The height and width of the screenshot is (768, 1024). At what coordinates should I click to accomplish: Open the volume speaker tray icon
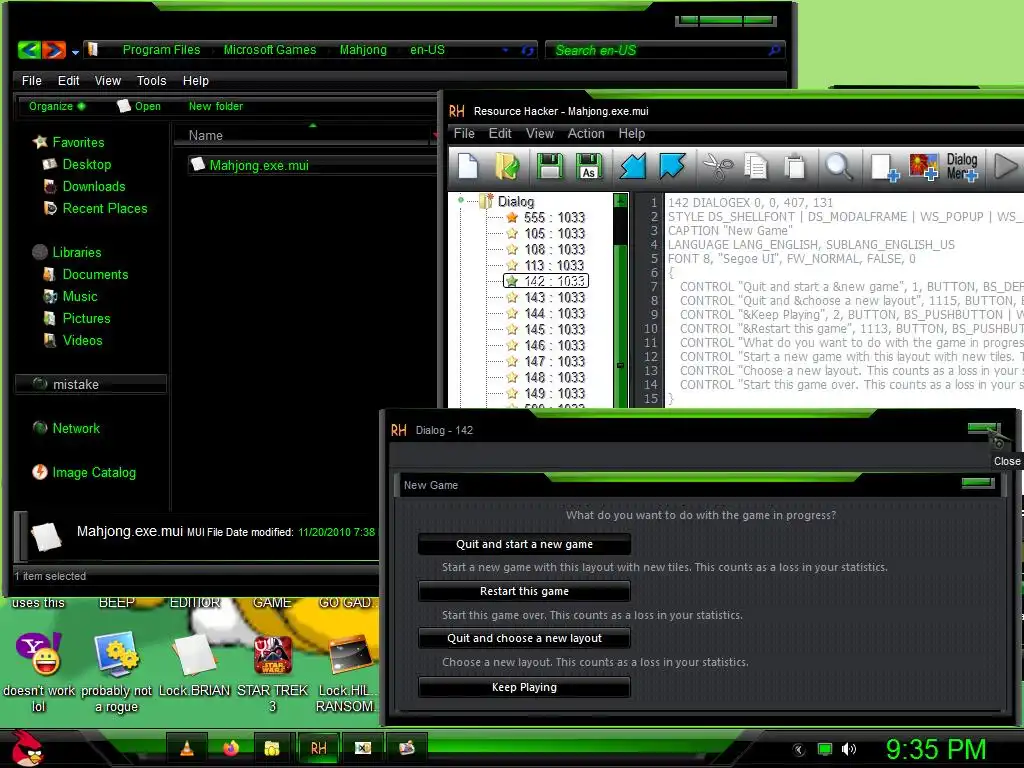(x=848, y=749)
